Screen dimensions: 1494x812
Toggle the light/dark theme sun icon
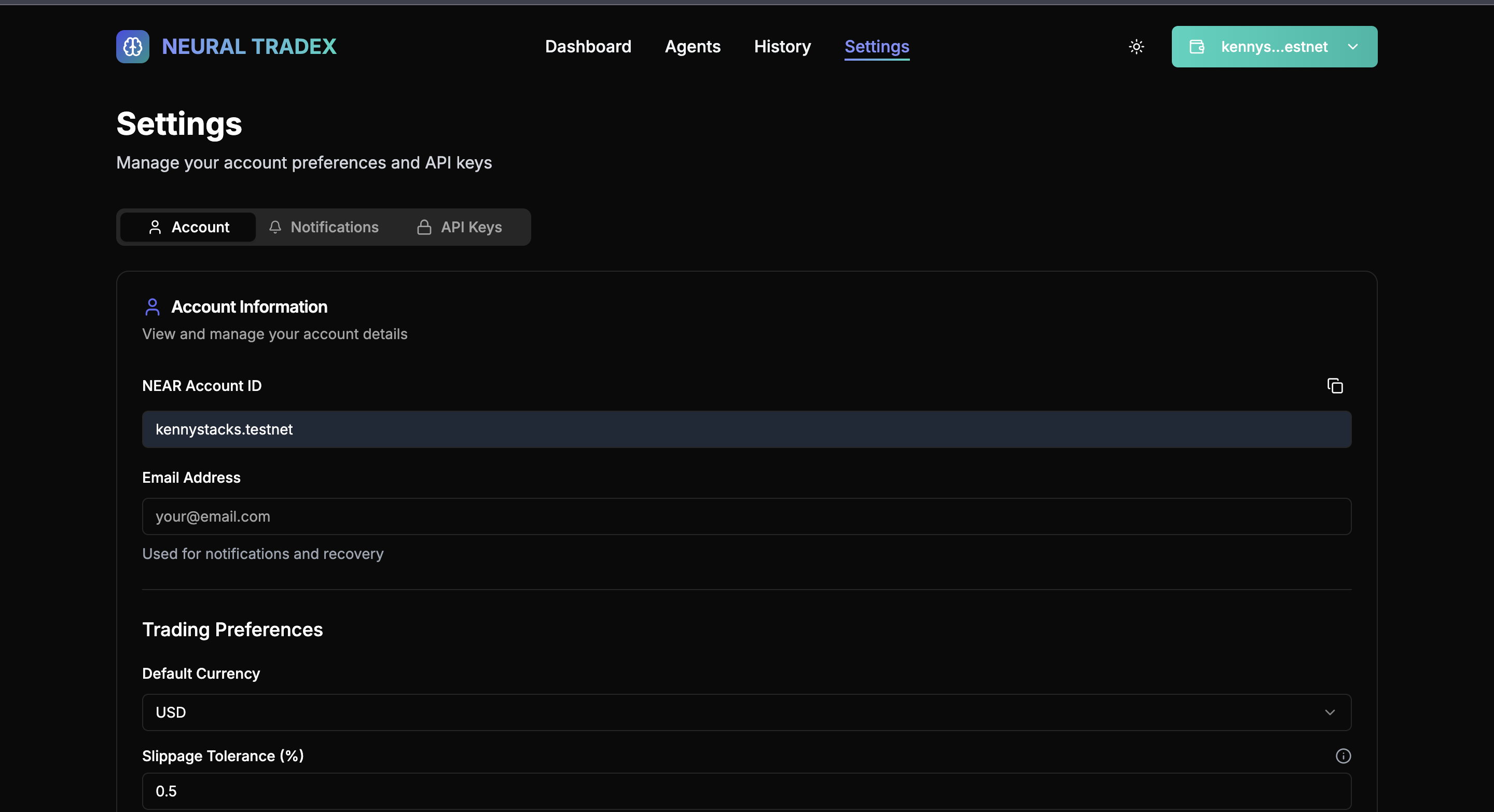point(1136,46)
